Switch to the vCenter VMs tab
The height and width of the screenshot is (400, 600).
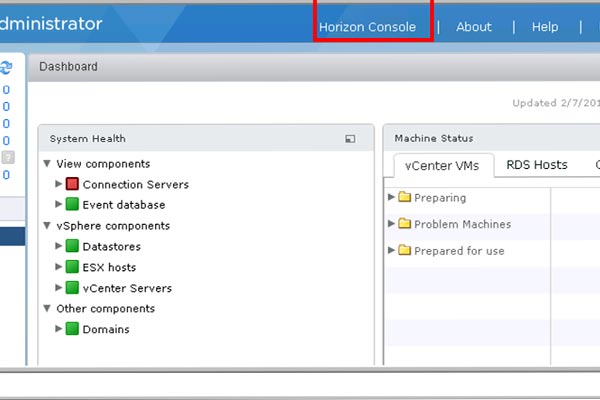[x=442, y=165]
